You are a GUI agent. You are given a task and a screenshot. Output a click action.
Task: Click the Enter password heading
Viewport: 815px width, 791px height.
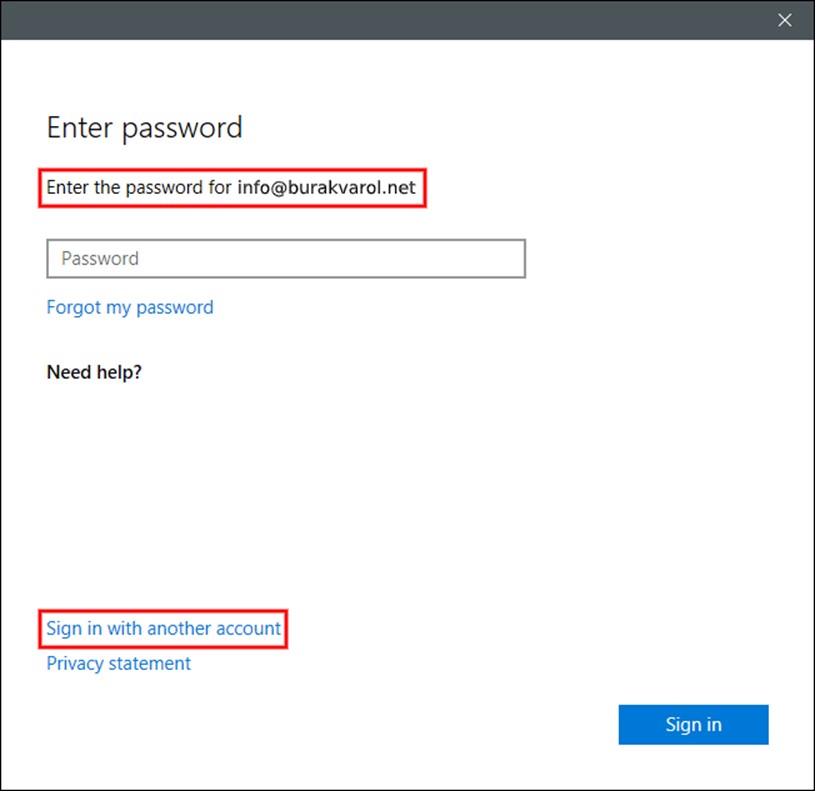[144, 128]
